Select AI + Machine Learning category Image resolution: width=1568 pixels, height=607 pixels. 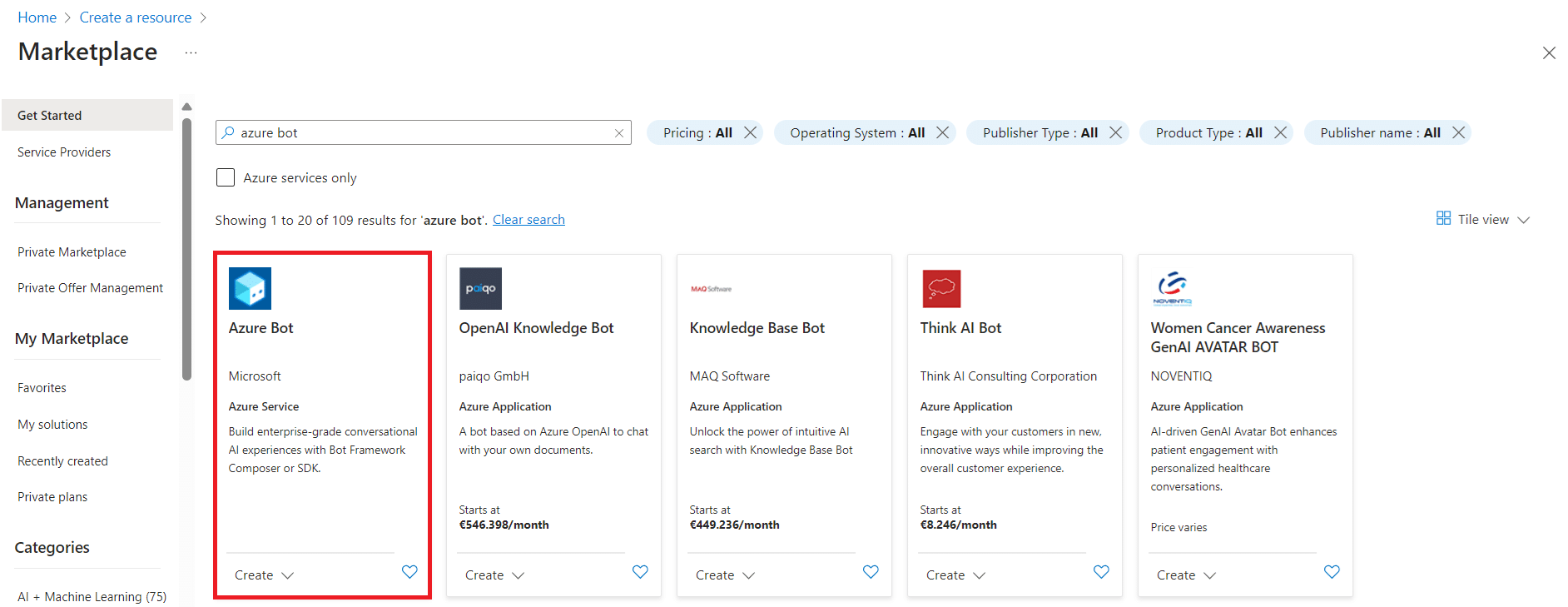coord(92,597)
